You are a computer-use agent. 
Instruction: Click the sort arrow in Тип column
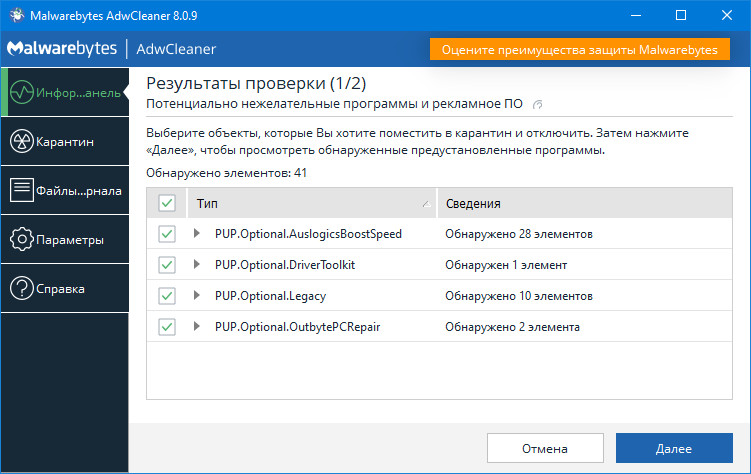426,204
